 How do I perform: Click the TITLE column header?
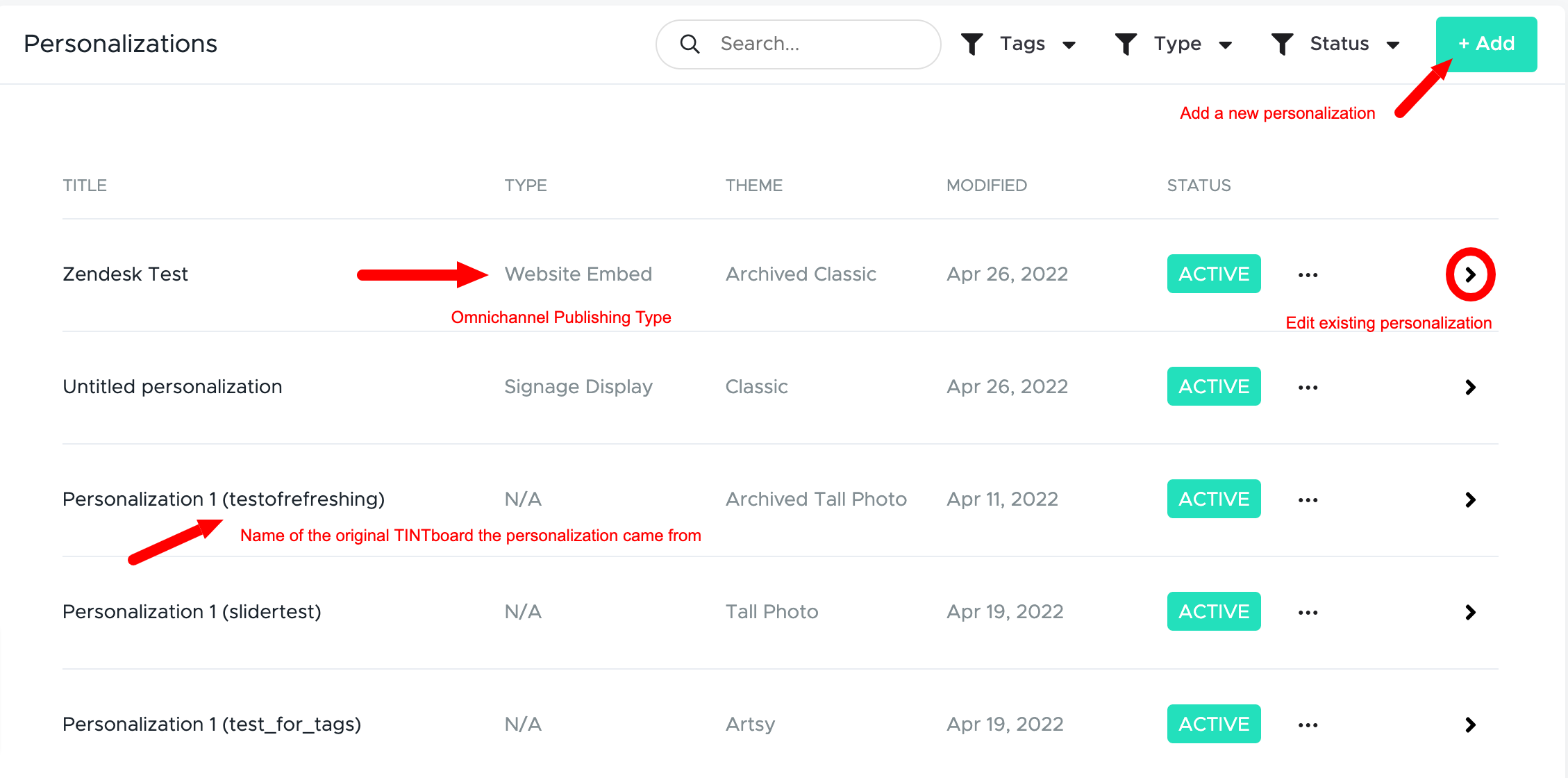click(x=85, y=185)
